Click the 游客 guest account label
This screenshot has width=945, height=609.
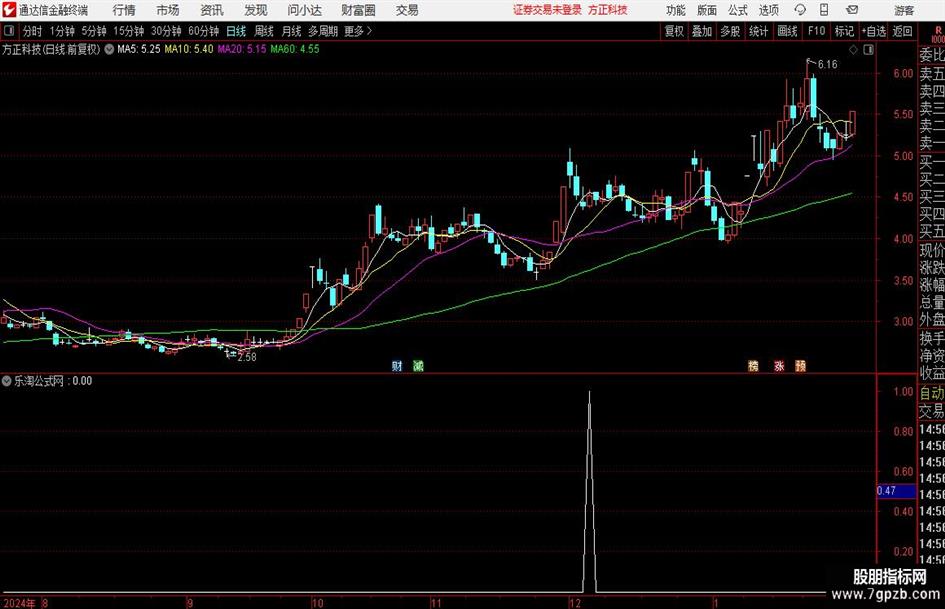(x=904, y=10)
